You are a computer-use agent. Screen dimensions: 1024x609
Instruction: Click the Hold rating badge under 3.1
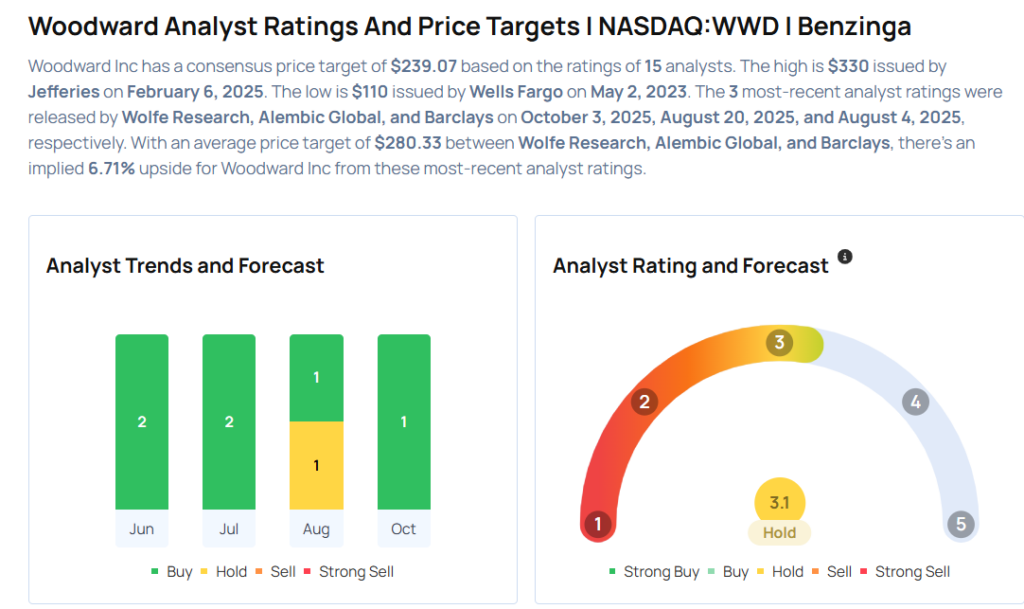click(x=779, y=533)
